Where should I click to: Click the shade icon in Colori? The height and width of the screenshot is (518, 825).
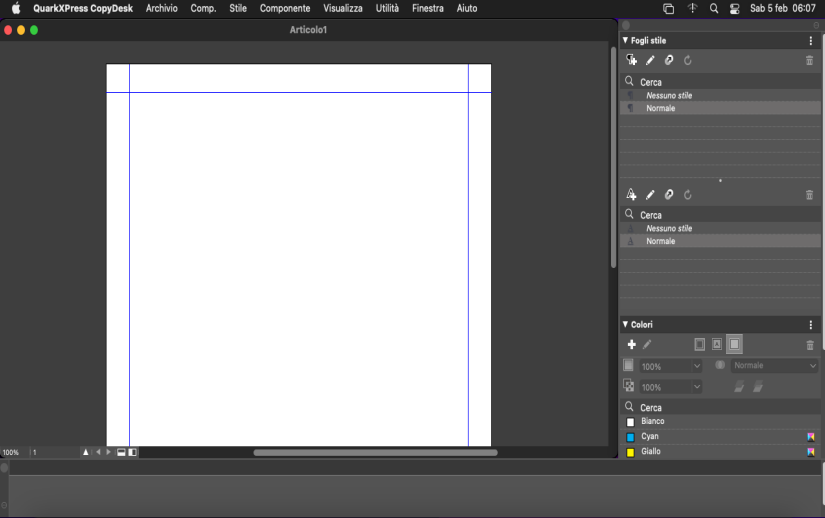628,365
